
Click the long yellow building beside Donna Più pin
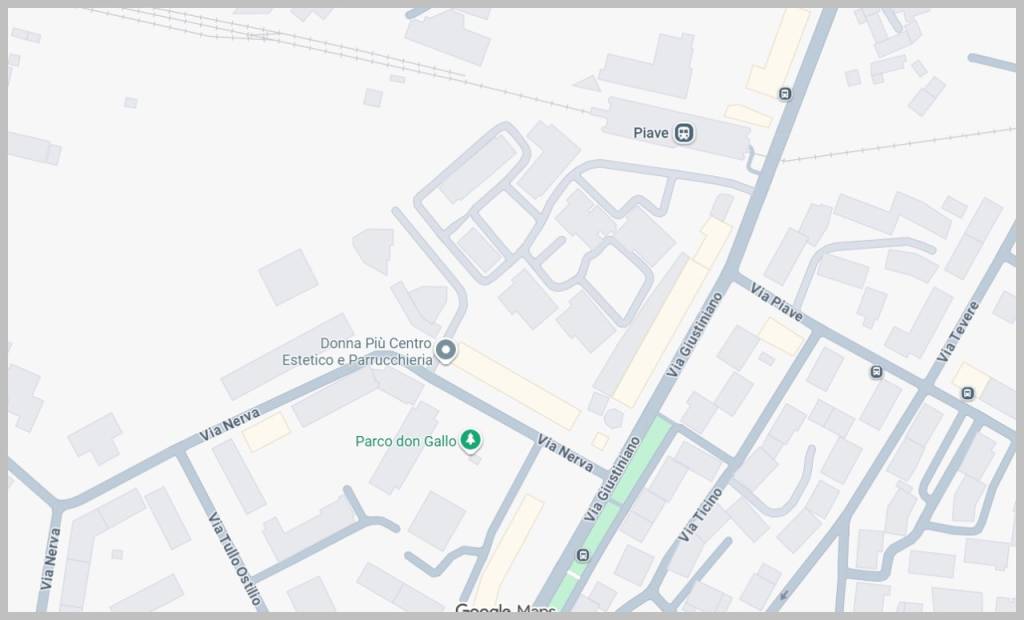(x=515, y=386)
